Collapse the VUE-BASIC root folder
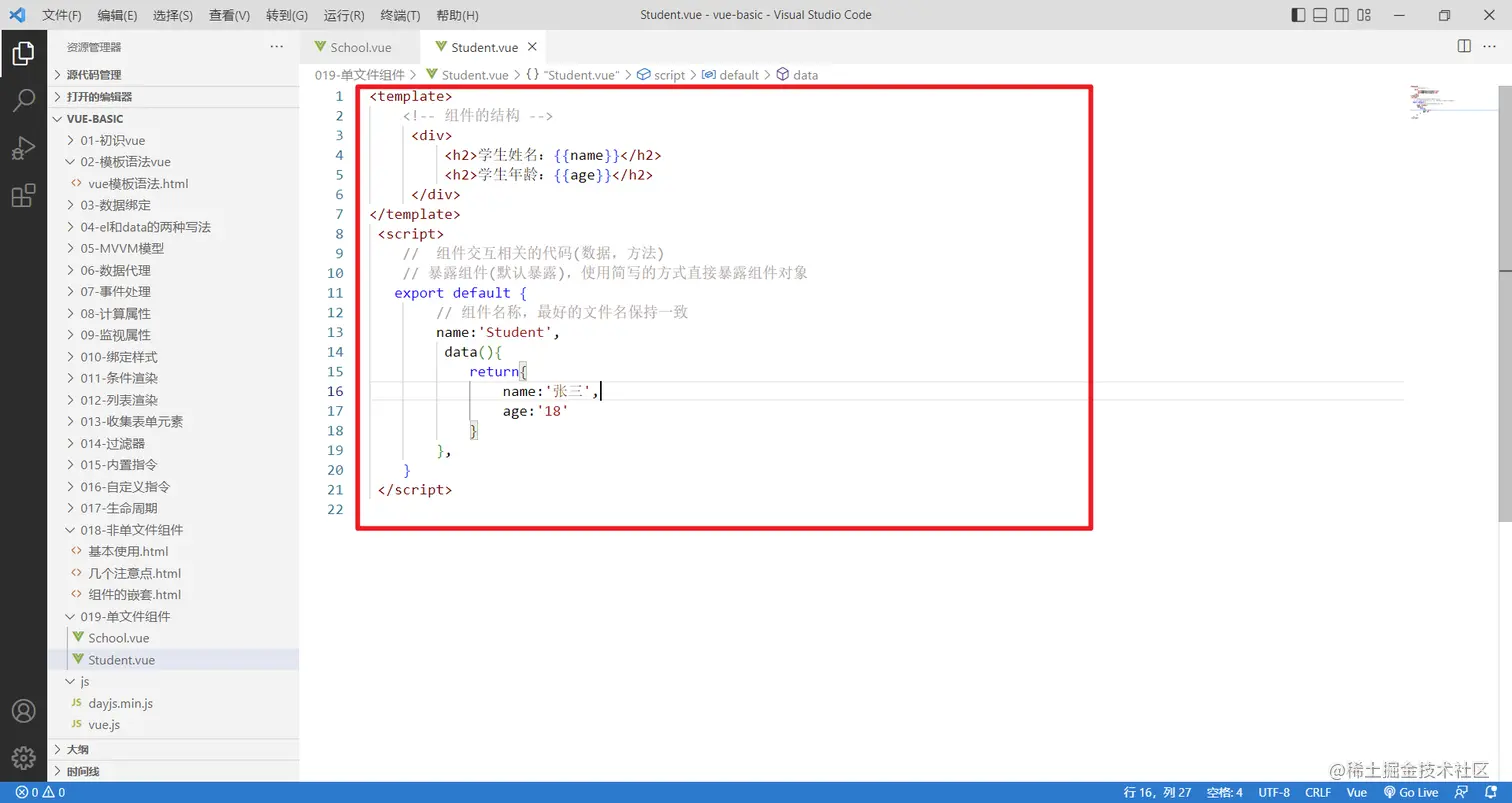Image resolution: width=1512 pixels, height=803 pixels. 173,119
